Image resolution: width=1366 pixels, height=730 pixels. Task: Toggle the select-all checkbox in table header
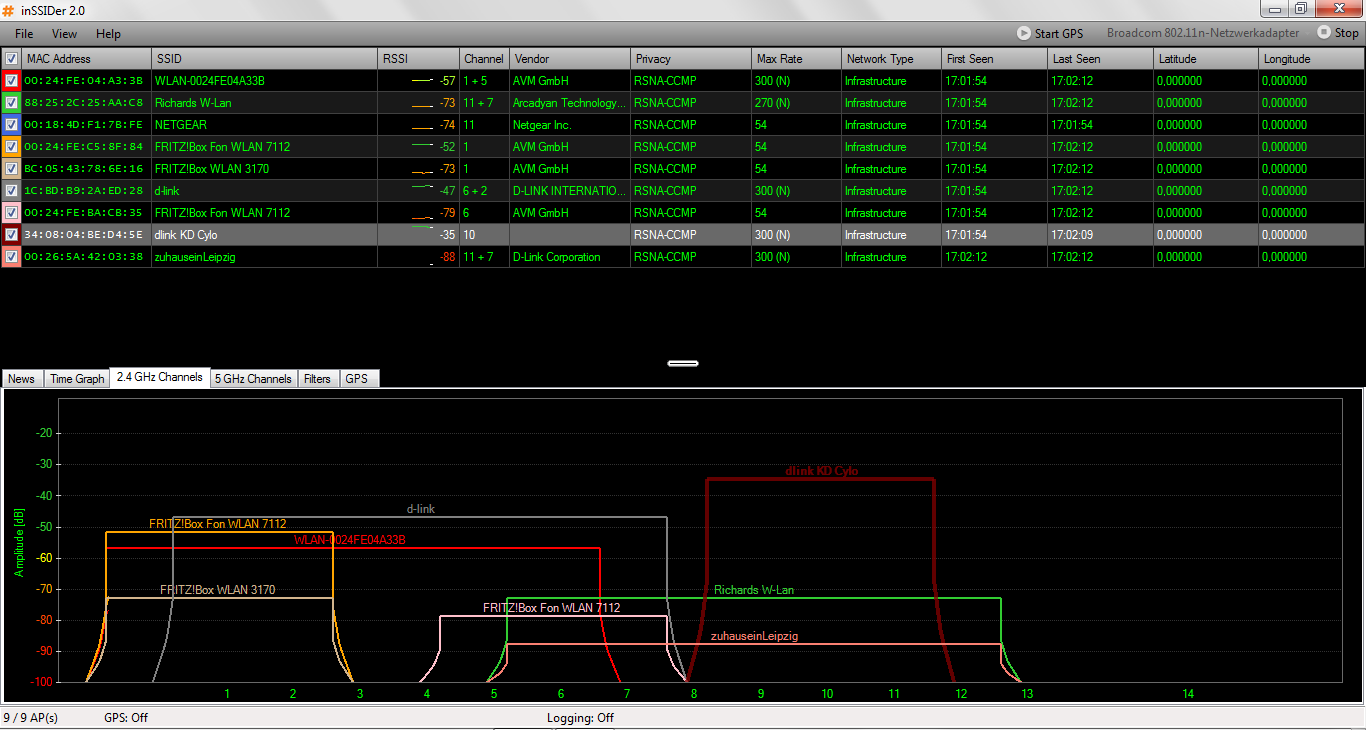point(11,59)
